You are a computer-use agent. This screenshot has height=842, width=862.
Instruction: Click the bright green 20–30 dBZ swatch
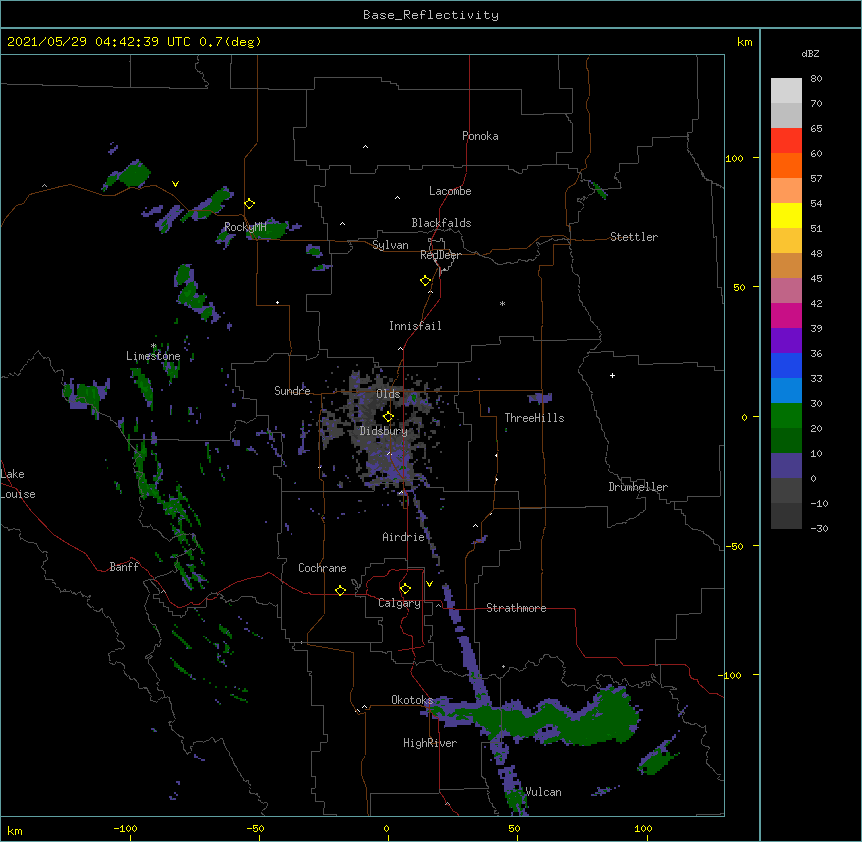coord(786,416)
